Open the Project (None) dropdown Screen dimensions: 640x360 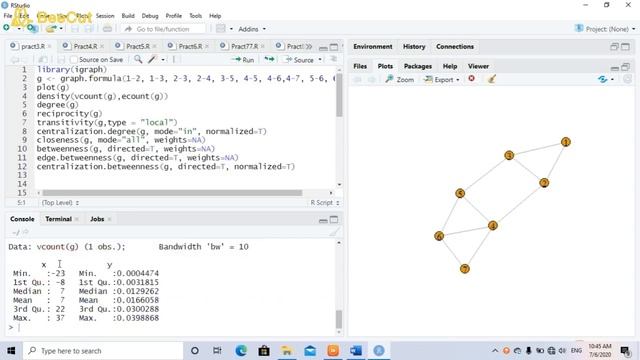click(x=605, y=29)
